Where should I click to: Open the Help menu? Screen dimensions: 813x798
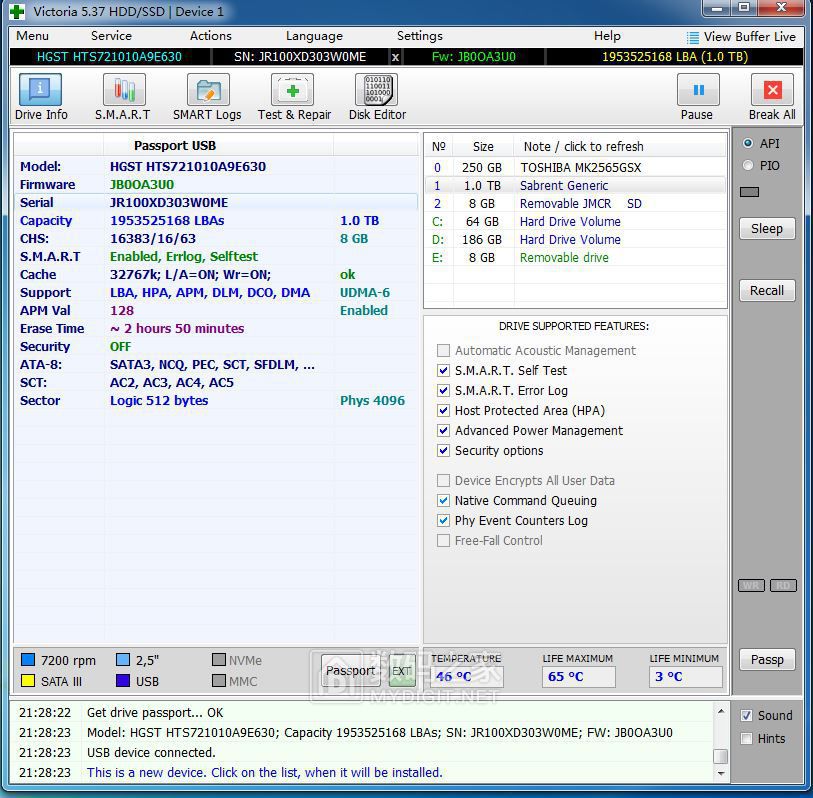pos(607,36)
